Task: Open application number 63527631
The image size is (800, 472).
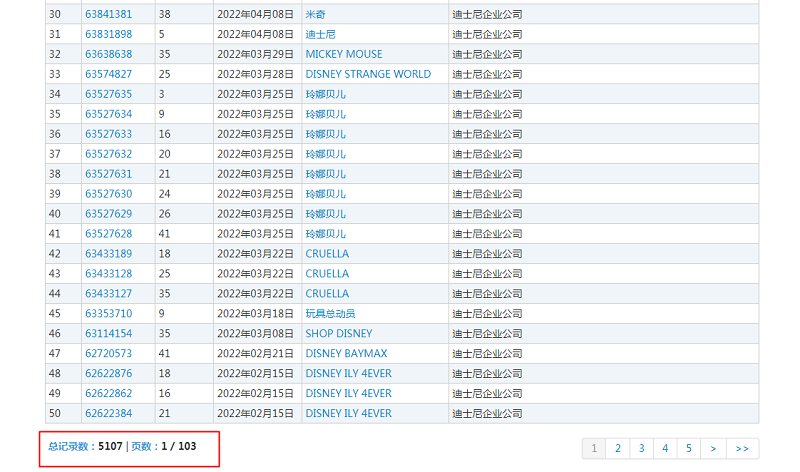Action: (x=108, y=173)
